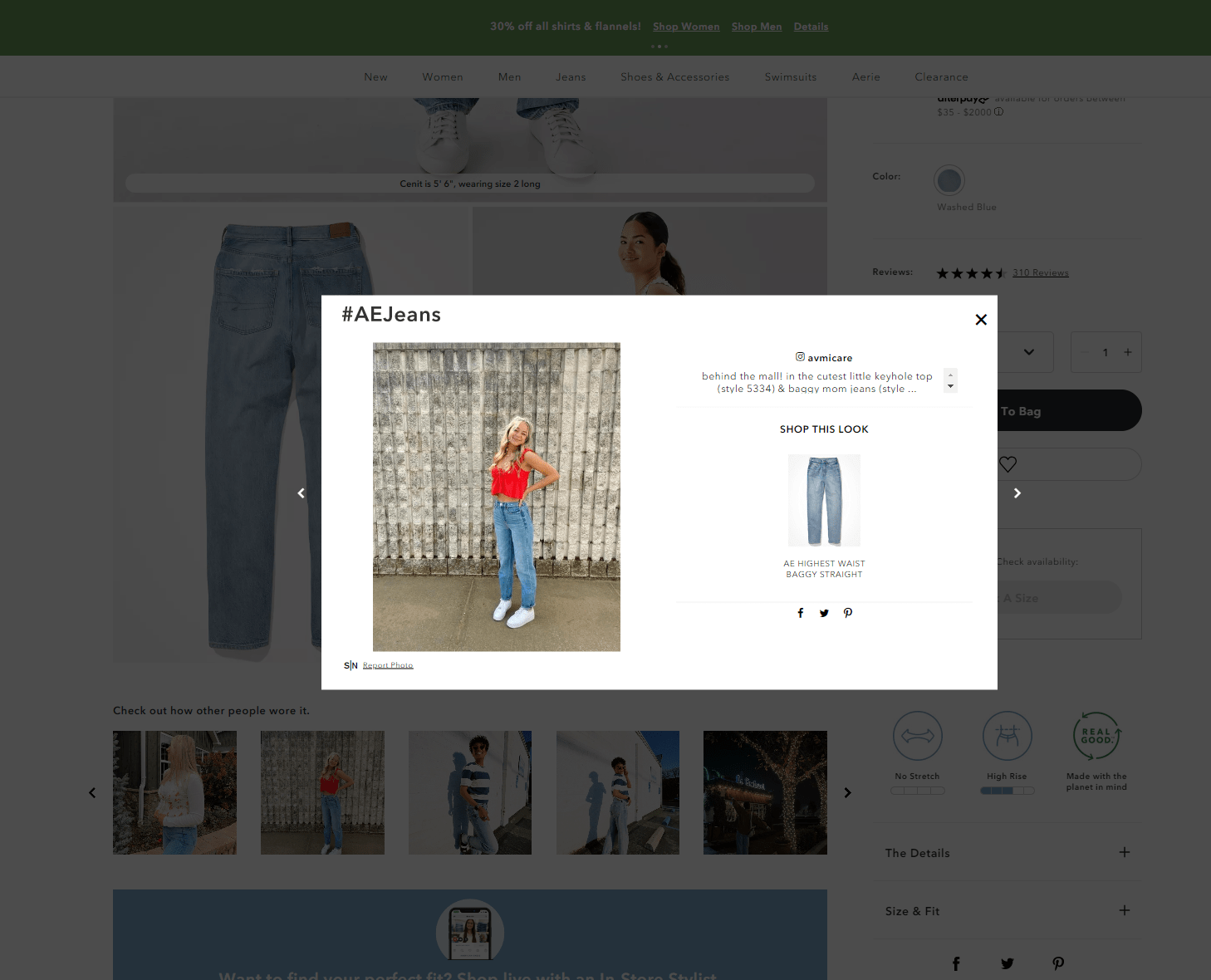Decrease quantity with the minus button
Viewport: 1211px width, 980px height.
pyautogui.click(x=1086, y=352)
